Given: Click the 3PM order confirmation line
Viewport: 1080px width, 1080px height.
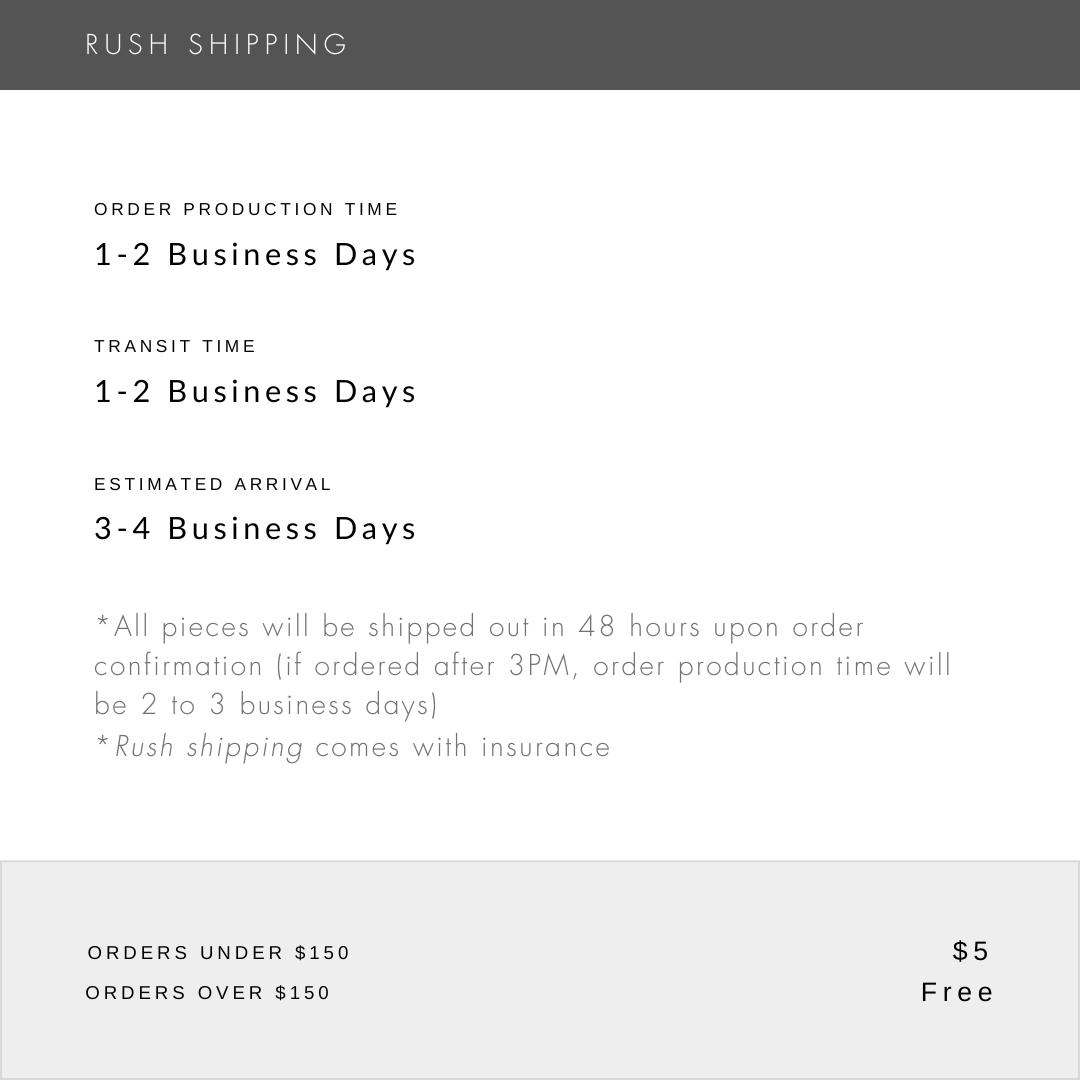Looking at the screenshot, I should coord(522,666).
